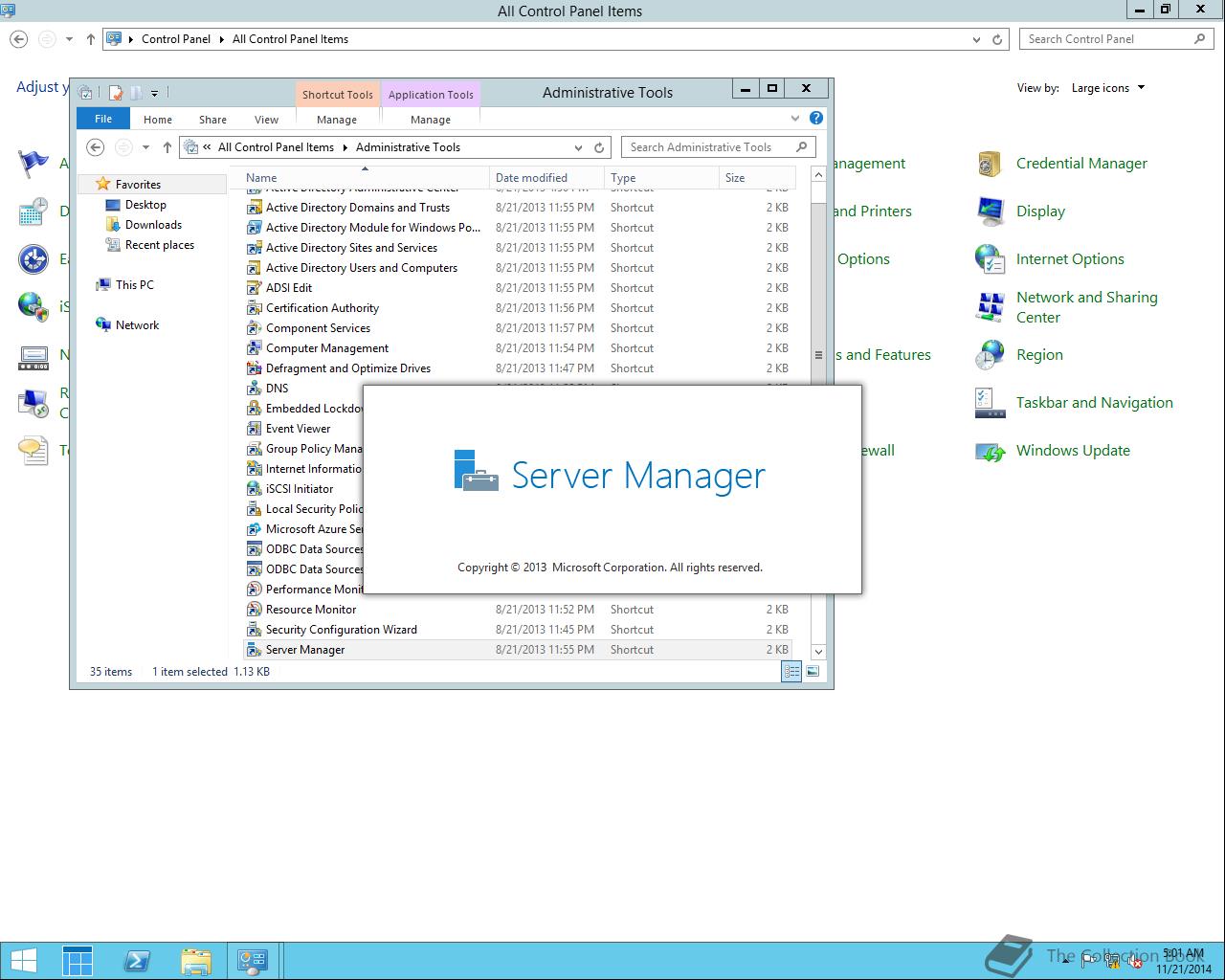This screenshot has width=1225, height=980.
Task: Click the Properties quick access toolbar icon
Action: [115, 93]
